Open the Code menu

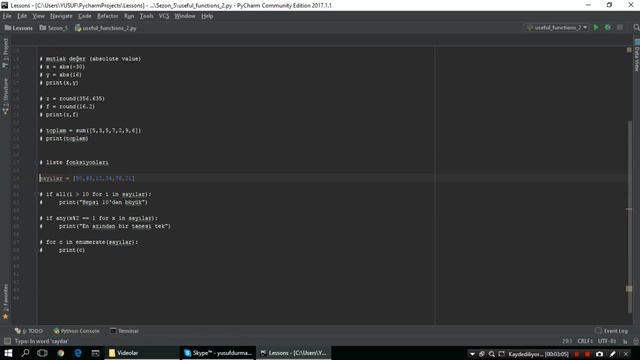(x=84, y=16)
